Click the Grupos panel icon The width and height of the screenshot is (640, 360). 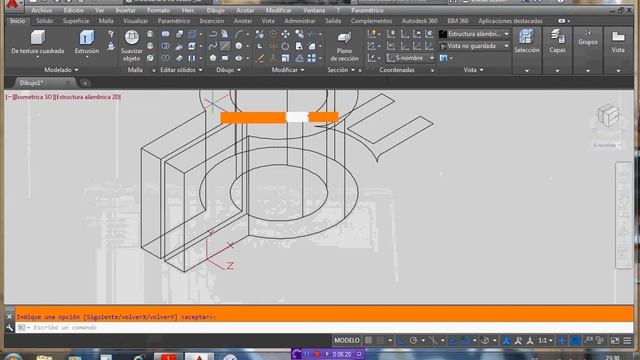click(588, 32)
